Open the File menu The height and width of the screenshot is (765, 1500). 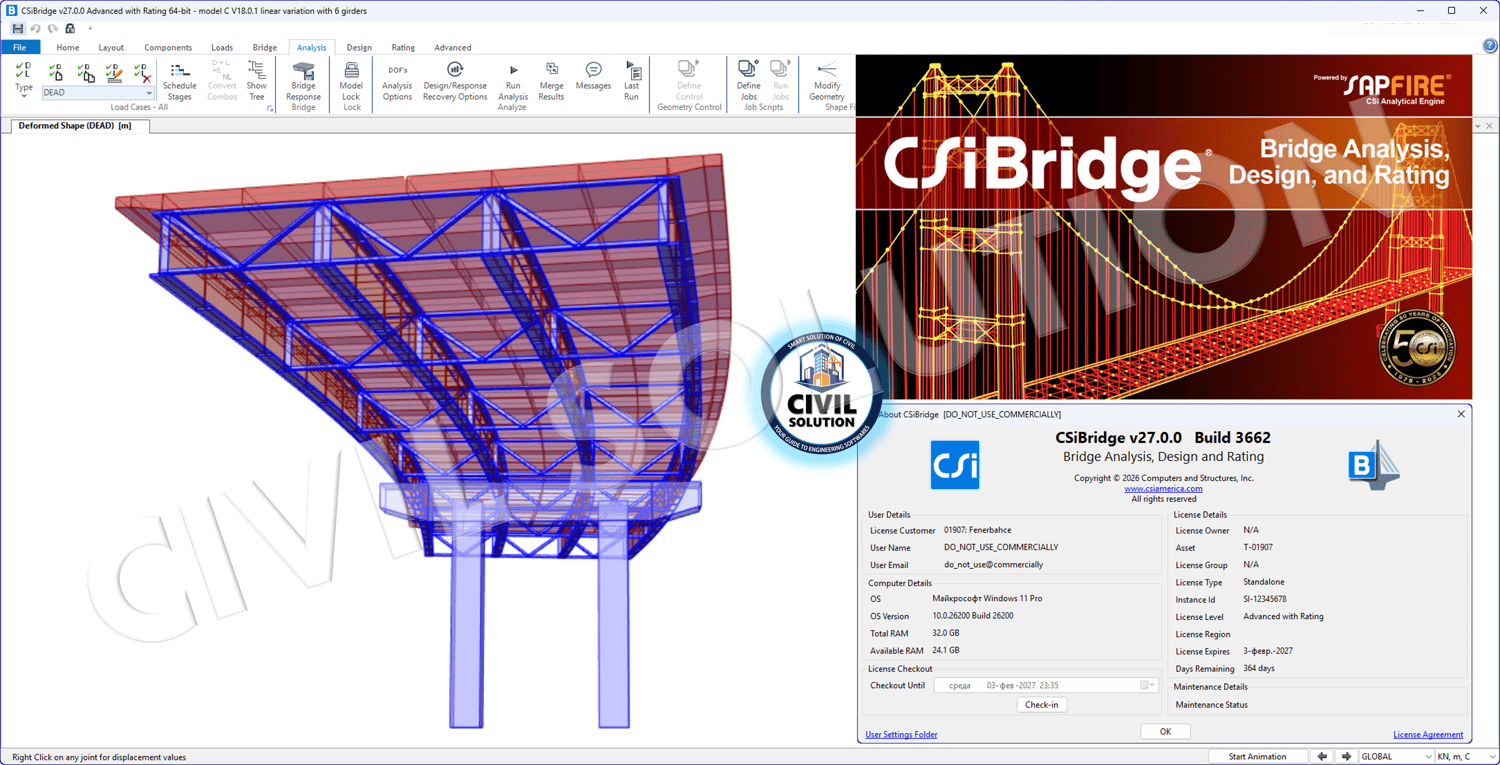tap(20, 47)
